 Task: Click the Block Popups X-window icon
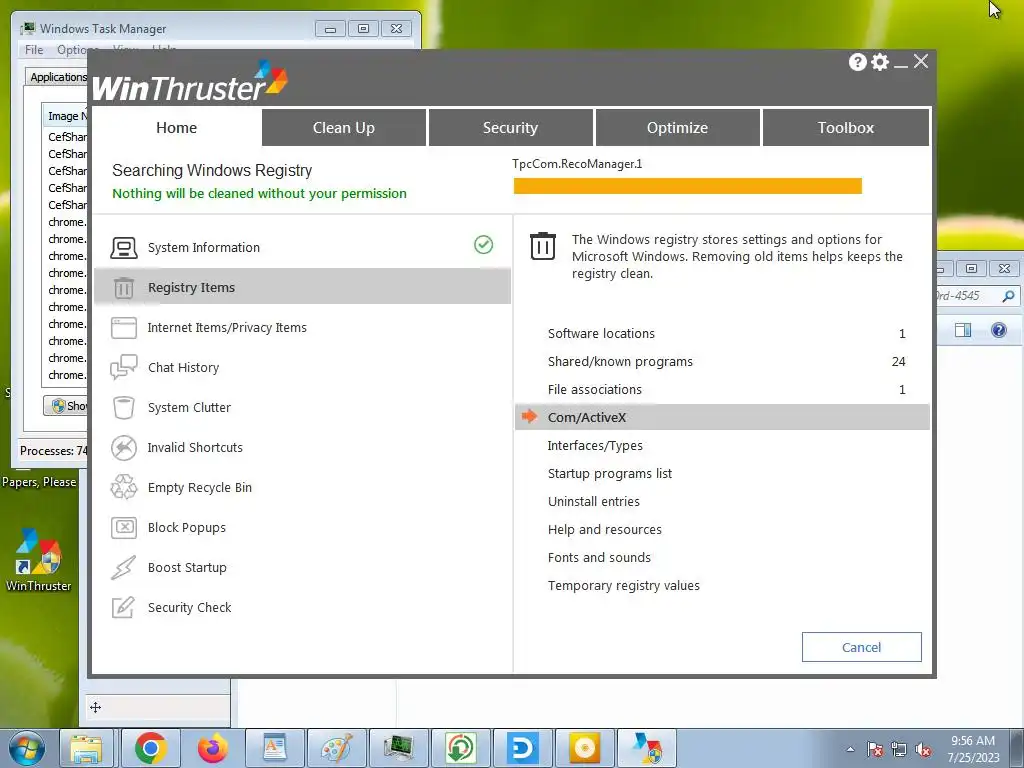coord(123,528)
